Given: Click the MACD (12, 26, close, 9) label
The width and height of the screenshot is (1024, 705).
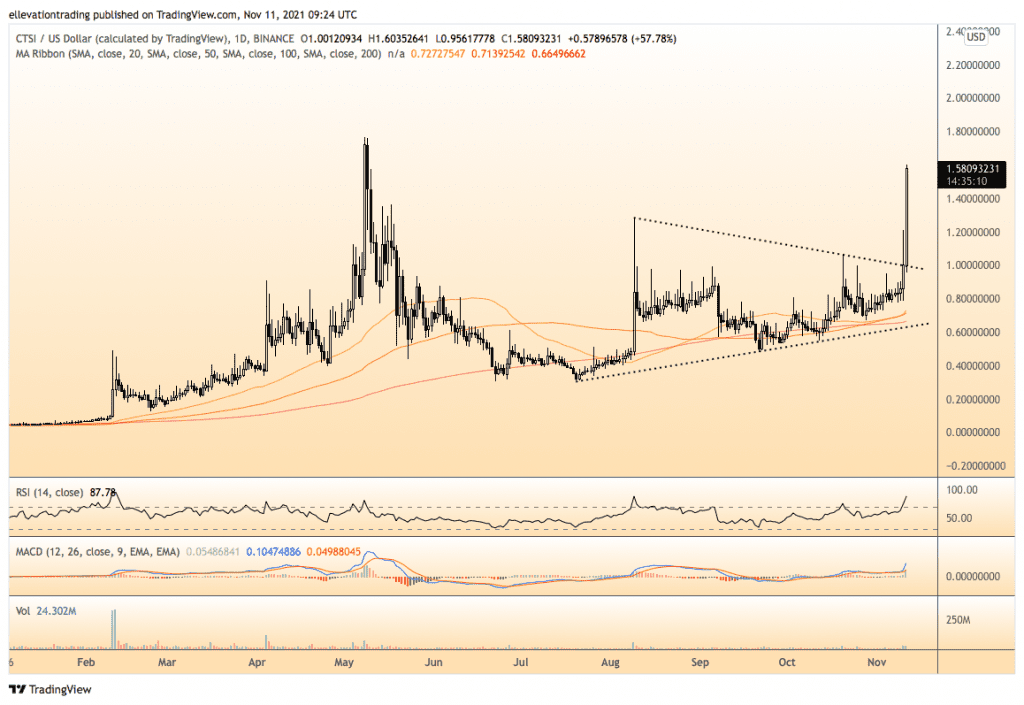Looking at the screenshot, I should 97,552.
